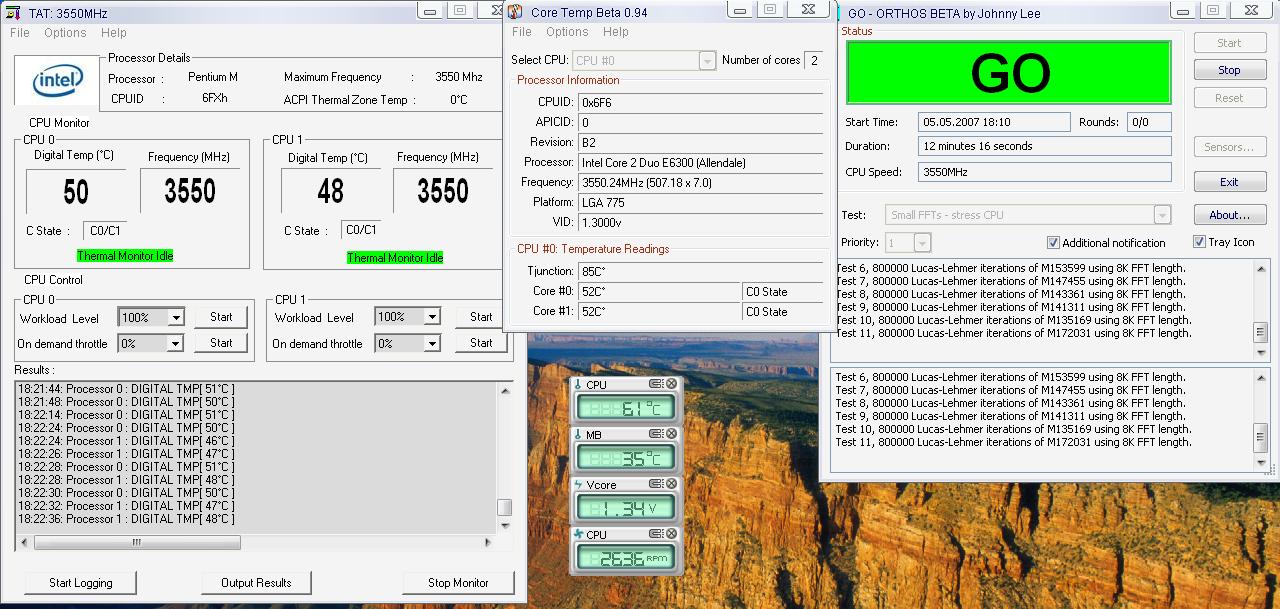Open CPU 0 Workload Level dropdown
This screenshot has width=1280, height=609.
176,318
